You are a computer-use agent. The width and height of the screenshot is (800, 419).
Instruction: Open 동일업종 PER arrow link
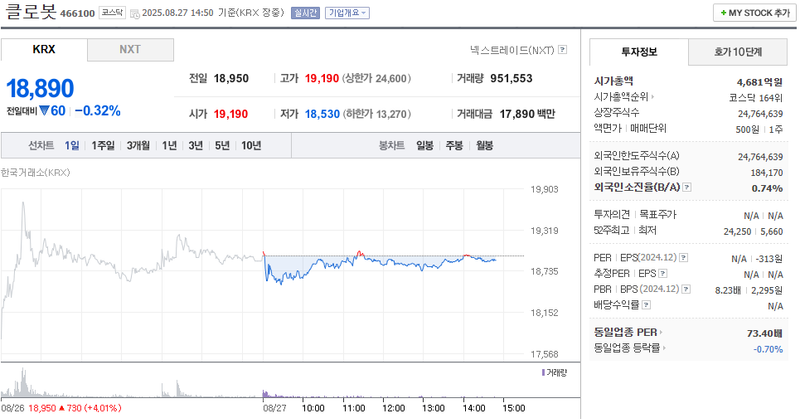click(628, 332)
